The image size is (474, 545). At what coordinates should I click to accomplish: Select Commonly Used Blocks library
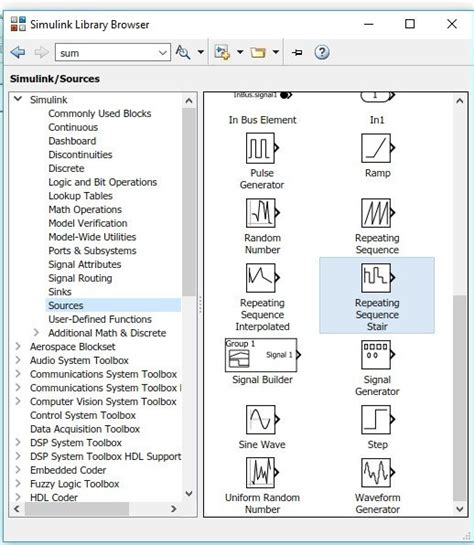point(100,114)
